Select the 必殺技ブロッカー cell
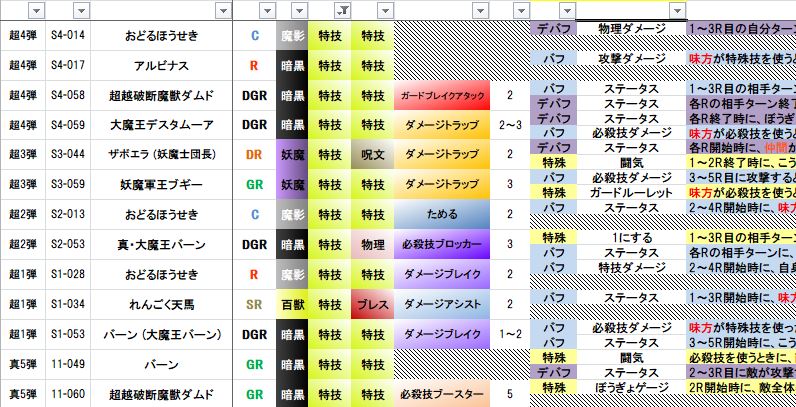This screenshot has height=407, width=796. 442,244
